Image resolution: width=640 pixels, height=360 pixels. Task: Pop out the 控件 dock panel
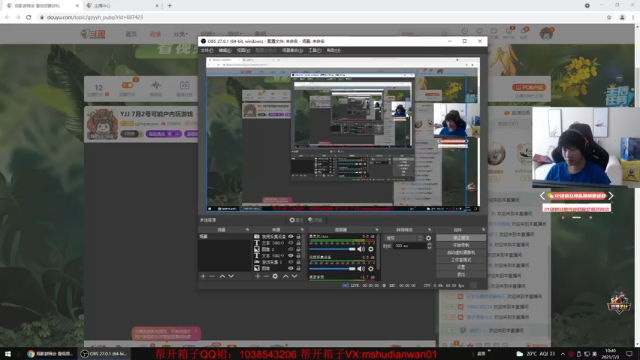pyautogui.click(x=483, y=230)
